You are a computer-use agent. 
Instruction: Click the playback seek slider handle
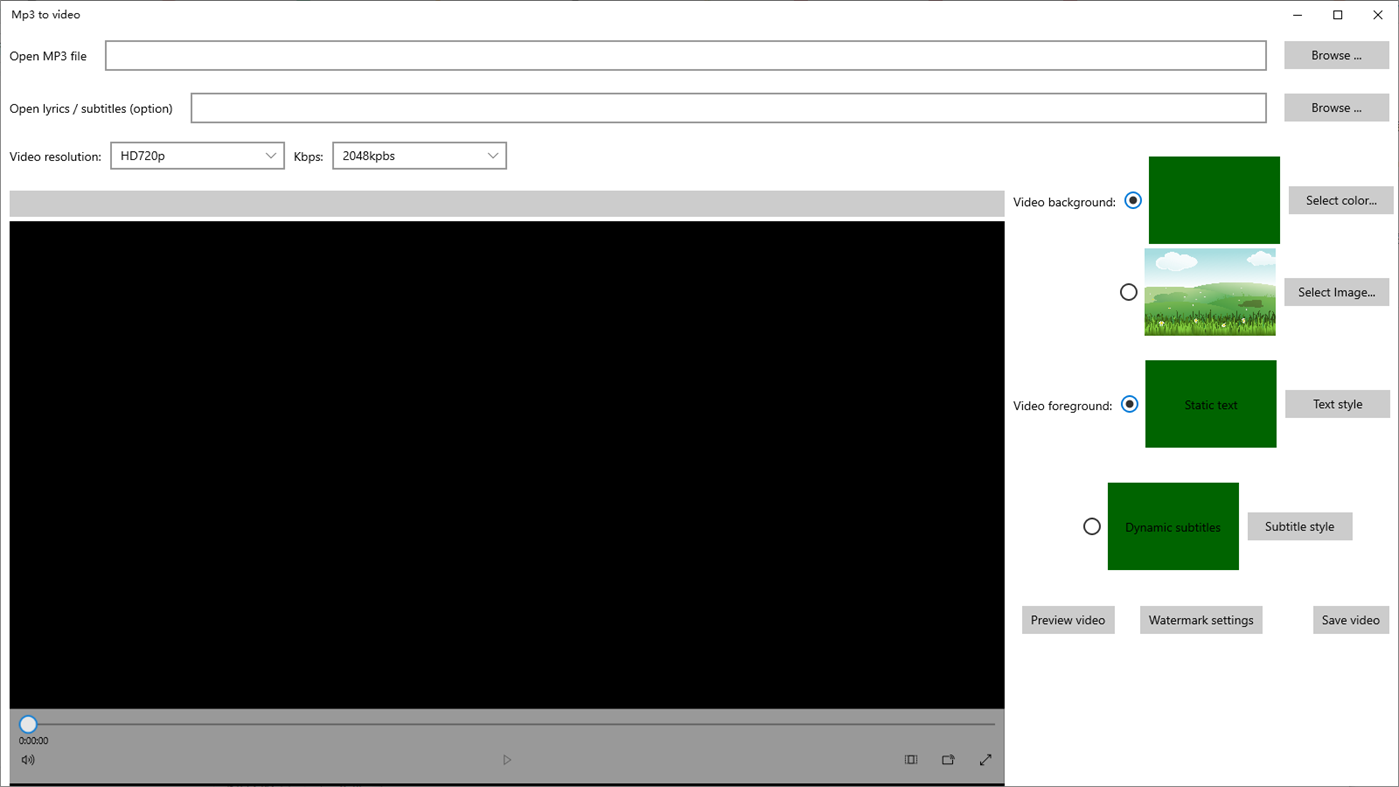(27, 723)
